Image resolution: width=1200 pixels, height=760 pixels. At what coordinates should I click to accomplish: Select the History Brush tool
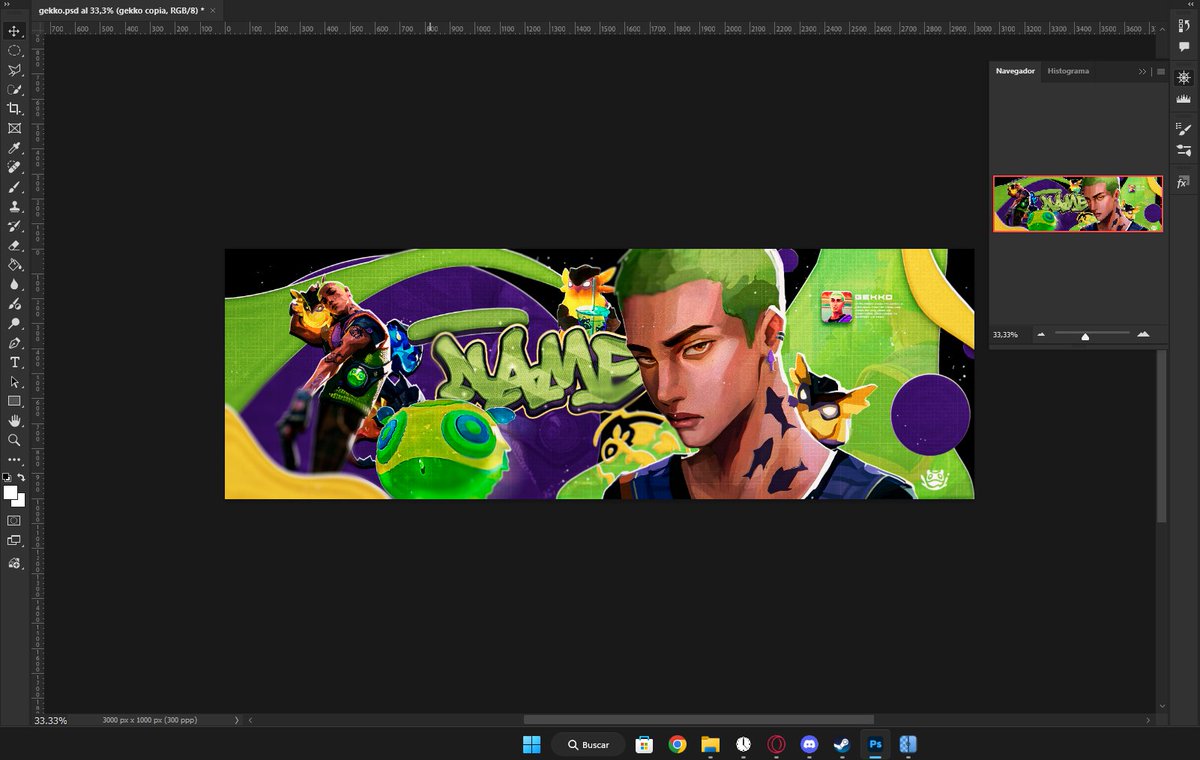coord(14,226)
